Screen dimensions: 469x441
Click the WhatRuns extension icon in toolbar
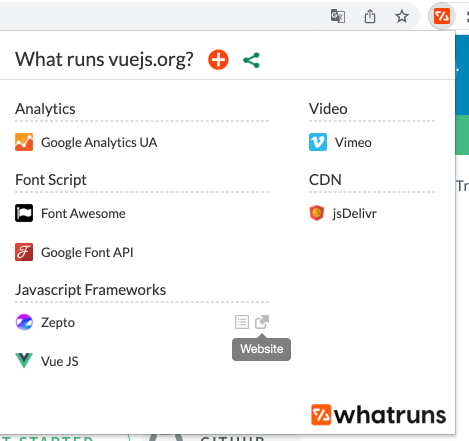pos(442,16)
